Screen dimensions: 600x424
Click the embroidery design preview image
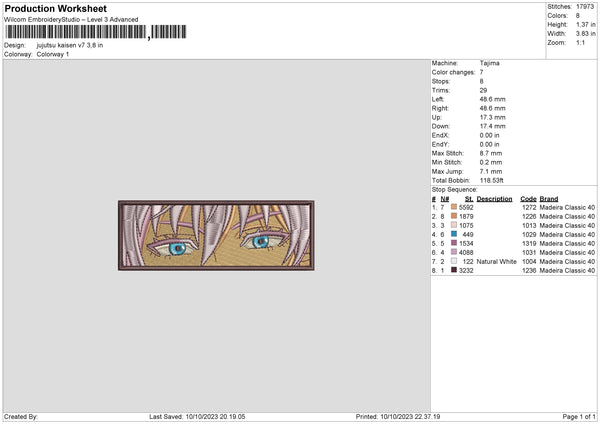point(216,235)
